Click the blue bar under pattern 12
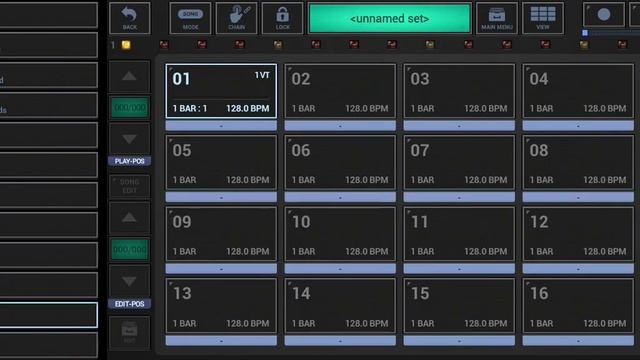 click(578, 269)
